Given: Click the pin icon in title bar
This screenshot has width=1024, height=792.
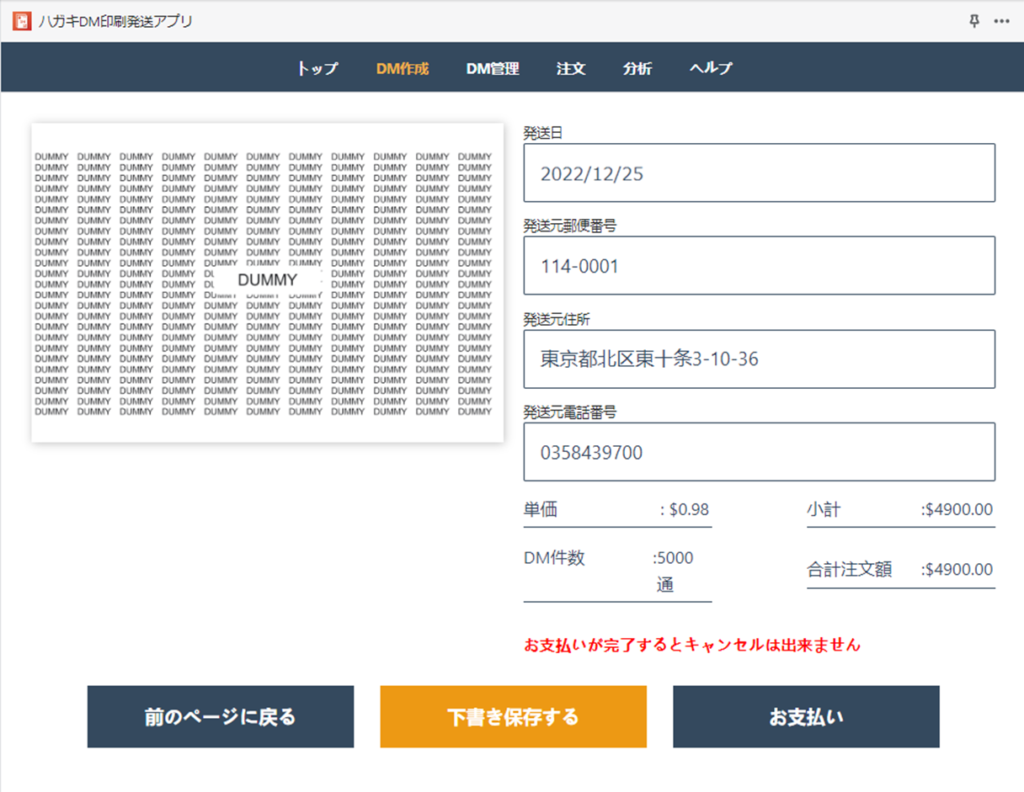Looking at the screenshot, I should click(975, 21).
